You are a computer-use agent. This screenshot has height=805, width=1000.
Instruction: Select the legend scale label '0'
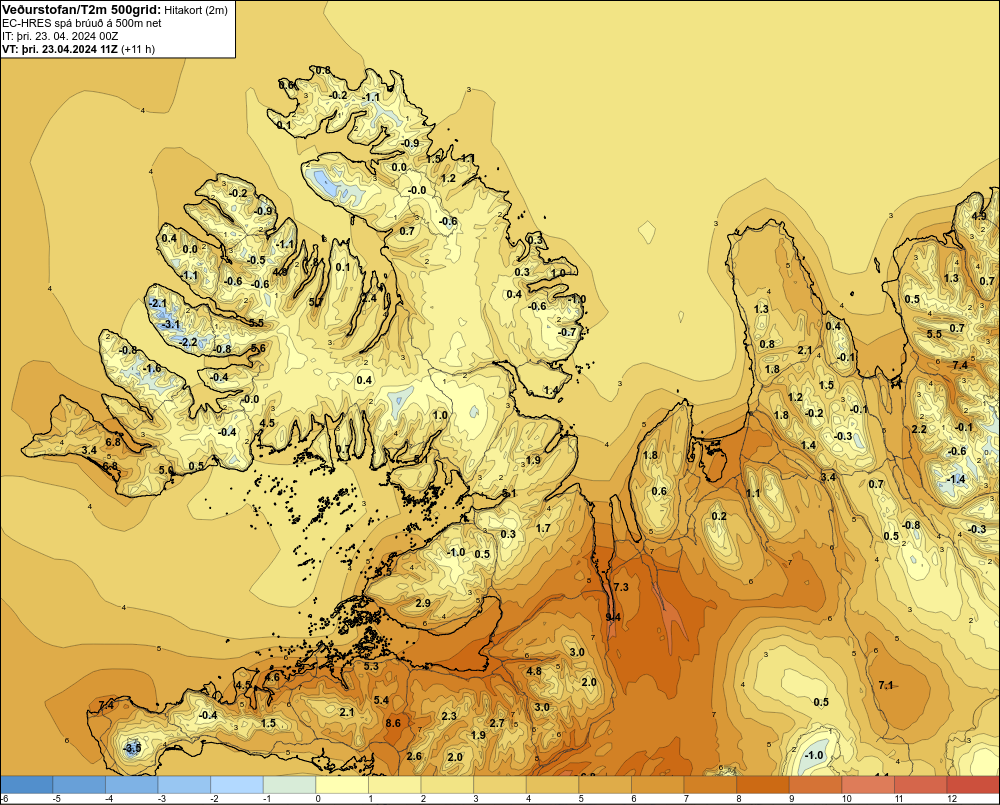(318, 799)
